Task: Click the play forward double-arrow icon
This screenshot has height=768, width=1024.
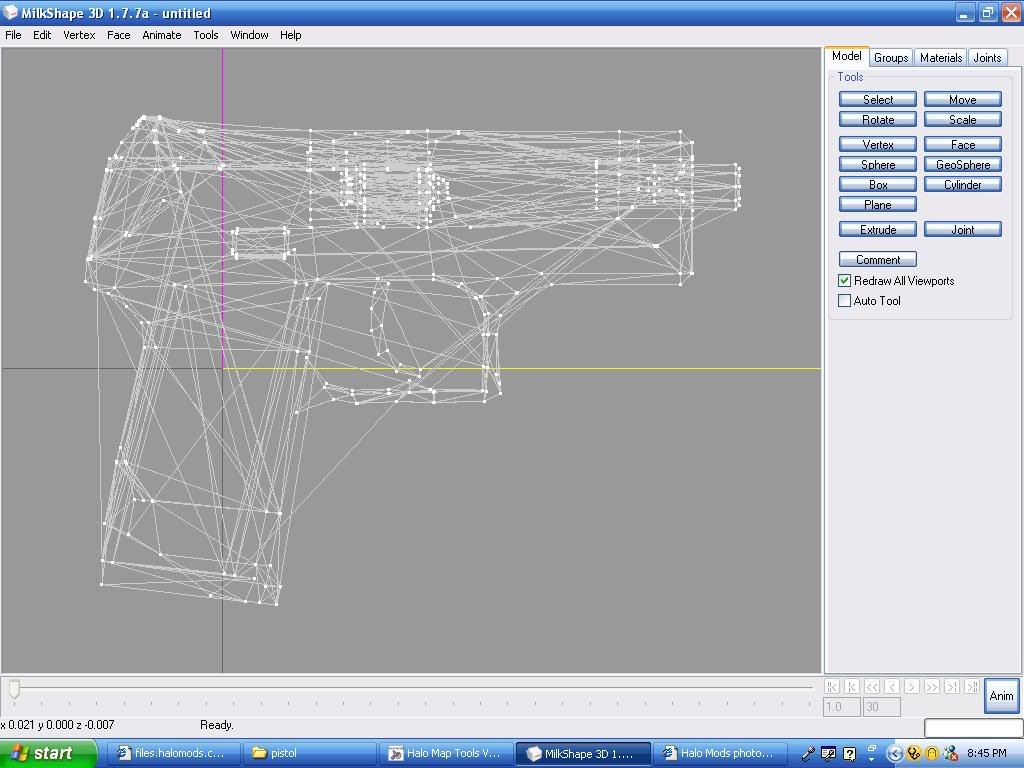Action: pos(932,686)
